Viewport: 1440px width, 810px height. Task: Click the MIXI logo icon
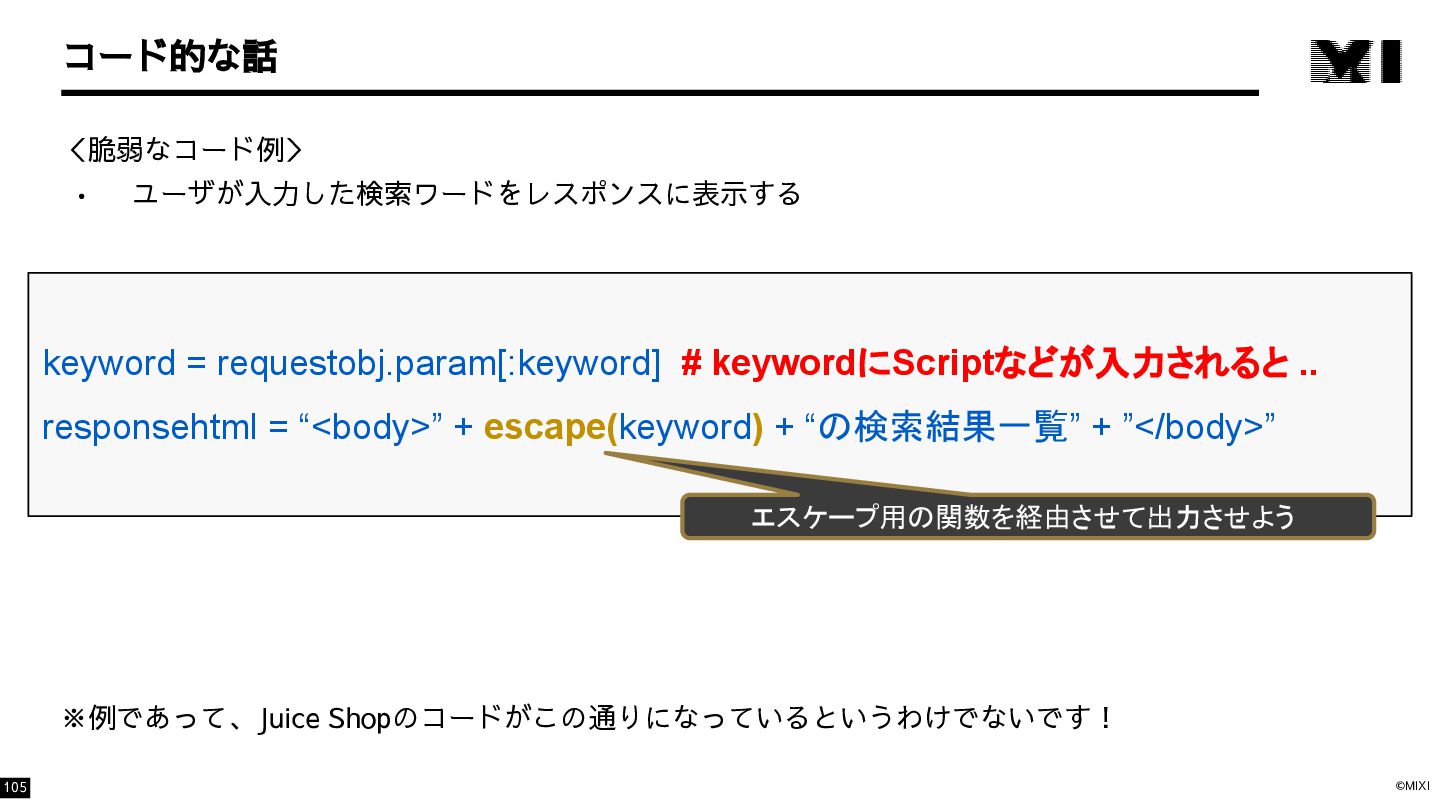[1356, 61]
